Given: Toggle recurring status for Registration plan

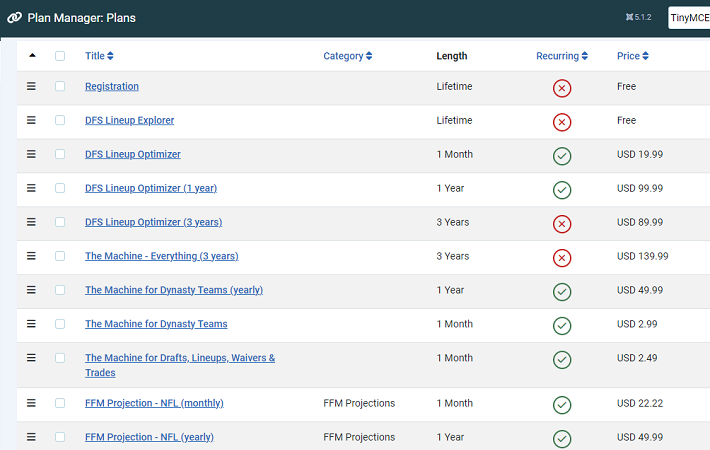Looking at the screenshot, I should click(x=561, y=88).
